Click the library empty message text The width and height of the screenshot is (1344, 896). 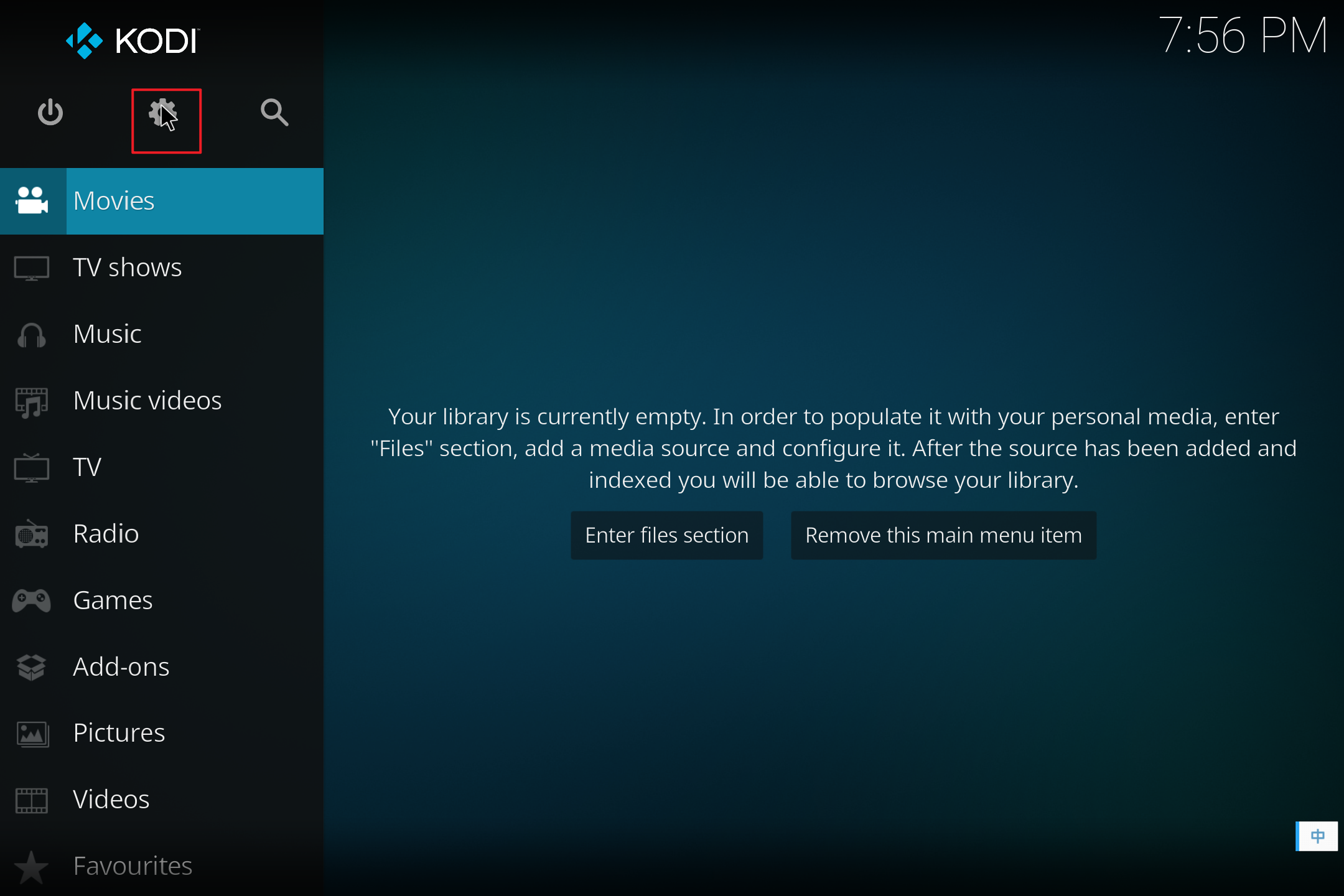click(834, 448)
